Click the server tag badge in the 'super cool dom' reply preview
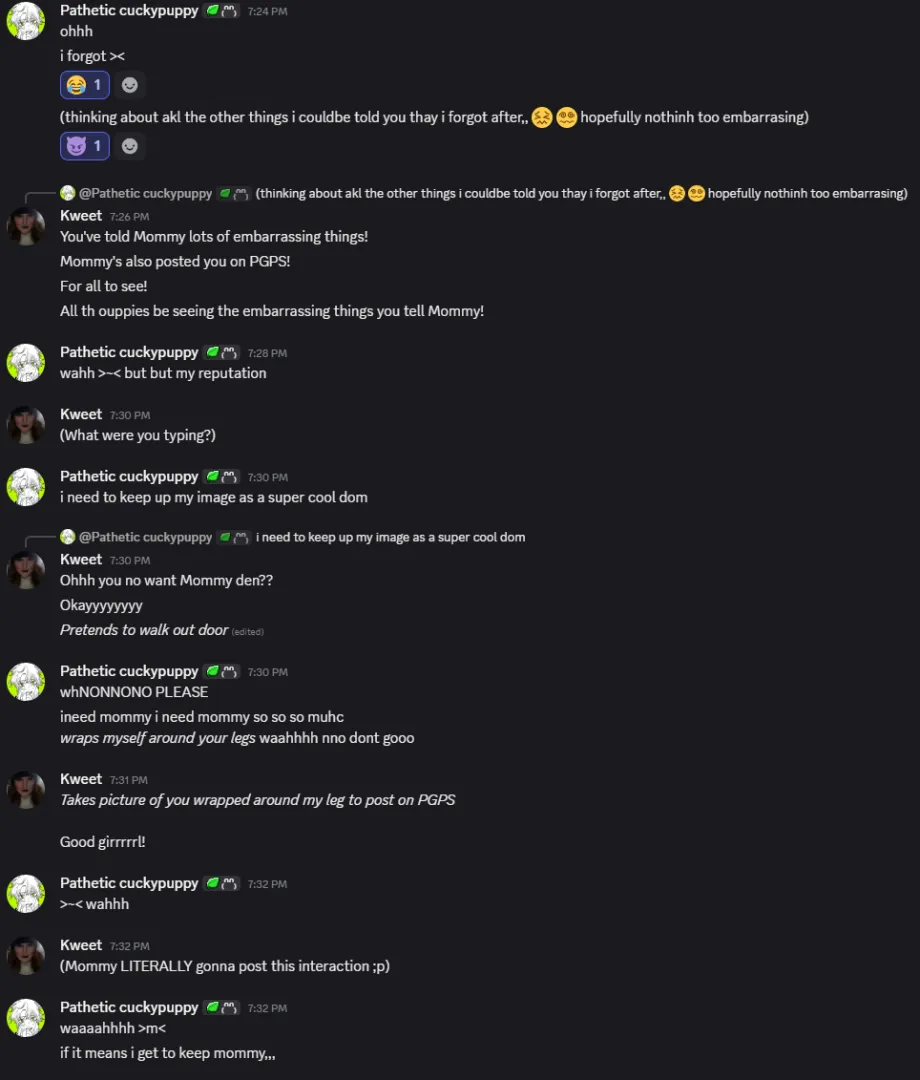Screen dimensions: 920x1080 (x=234, y=537)
